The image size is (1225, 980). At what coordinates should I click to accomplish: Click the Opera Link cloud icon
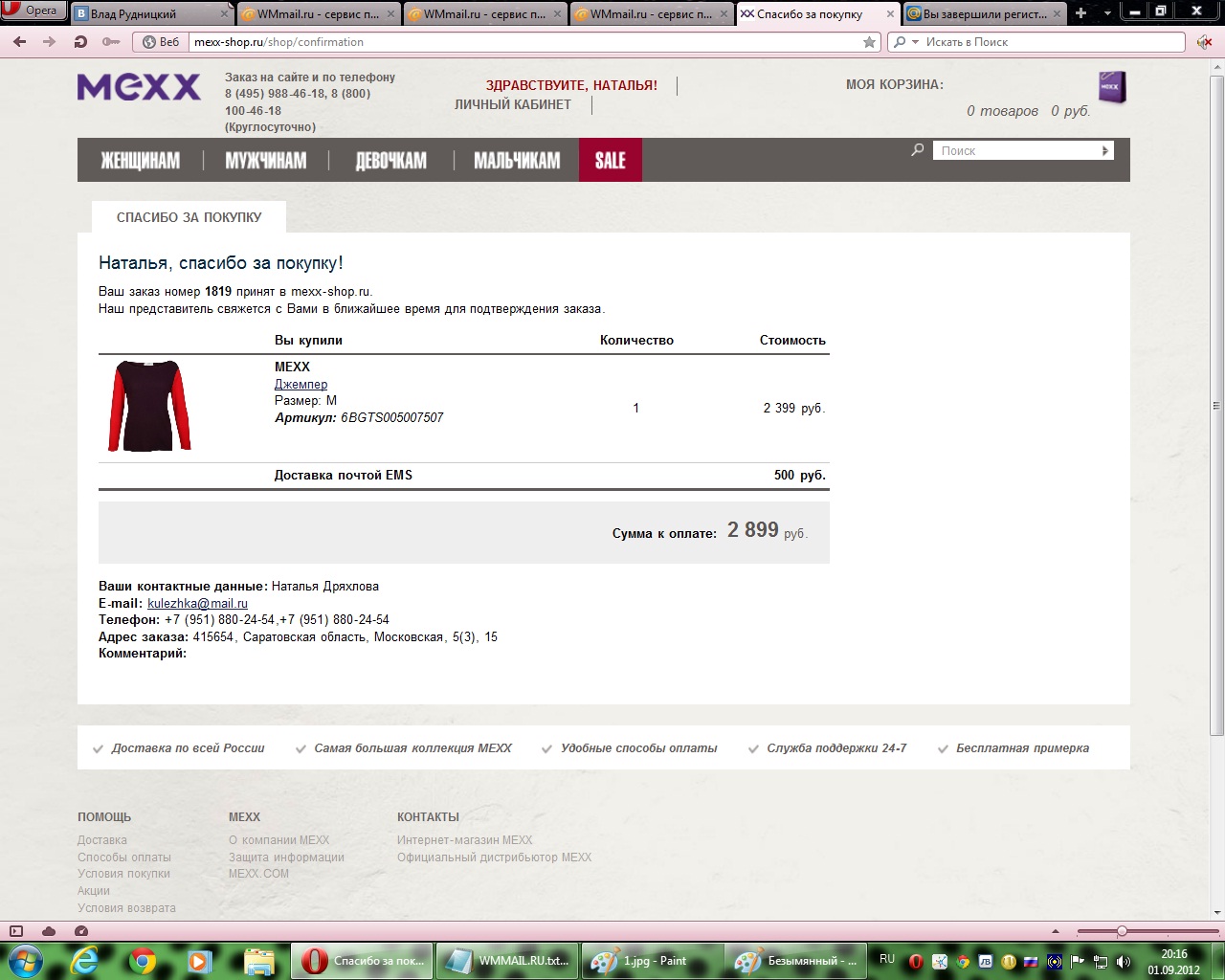(x=49, y=931)
